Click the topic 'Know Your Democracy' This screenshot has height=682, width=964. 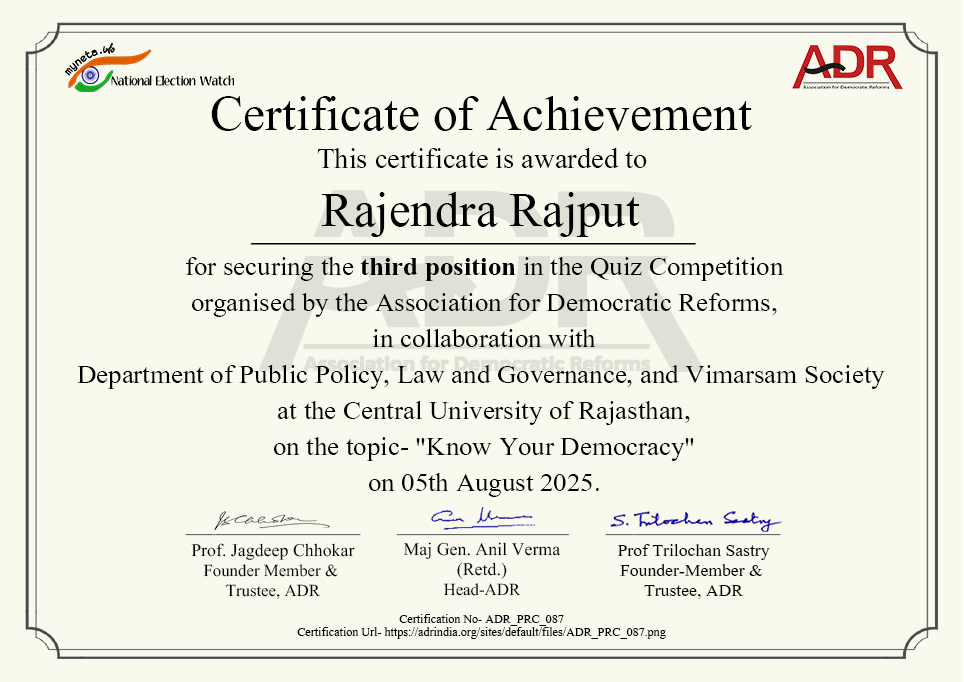click(555, 447)
